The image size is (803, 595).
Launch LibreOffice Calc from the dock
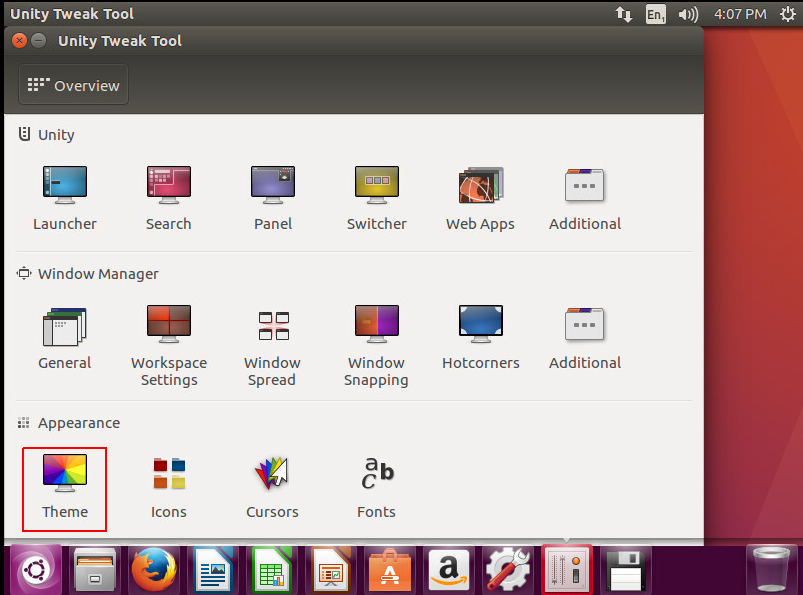[x=272, y=569]
